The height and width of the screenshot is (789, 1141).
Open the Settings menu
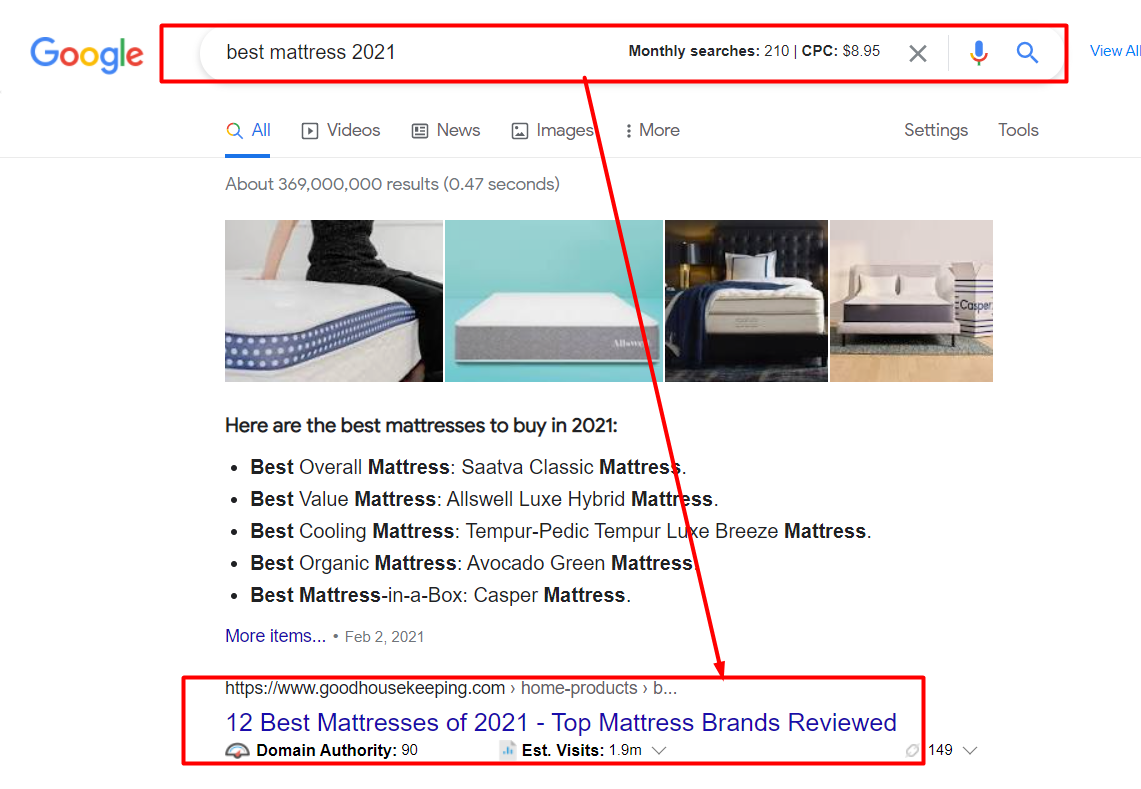[935, 130]
